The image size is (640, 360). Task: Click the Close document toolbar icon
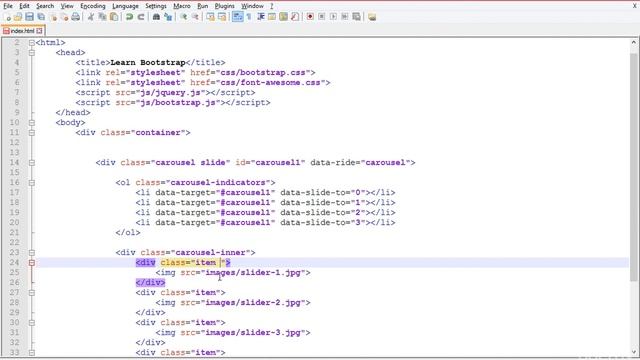click(53, 17)
